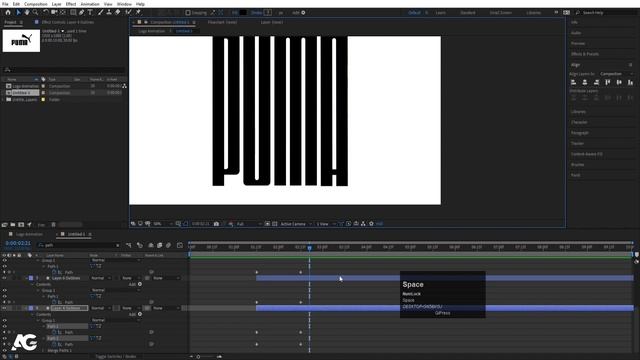Create new composition icon in Project panel
The height and width of the screenshot is (360, 640).
click(x=21, y=224)
